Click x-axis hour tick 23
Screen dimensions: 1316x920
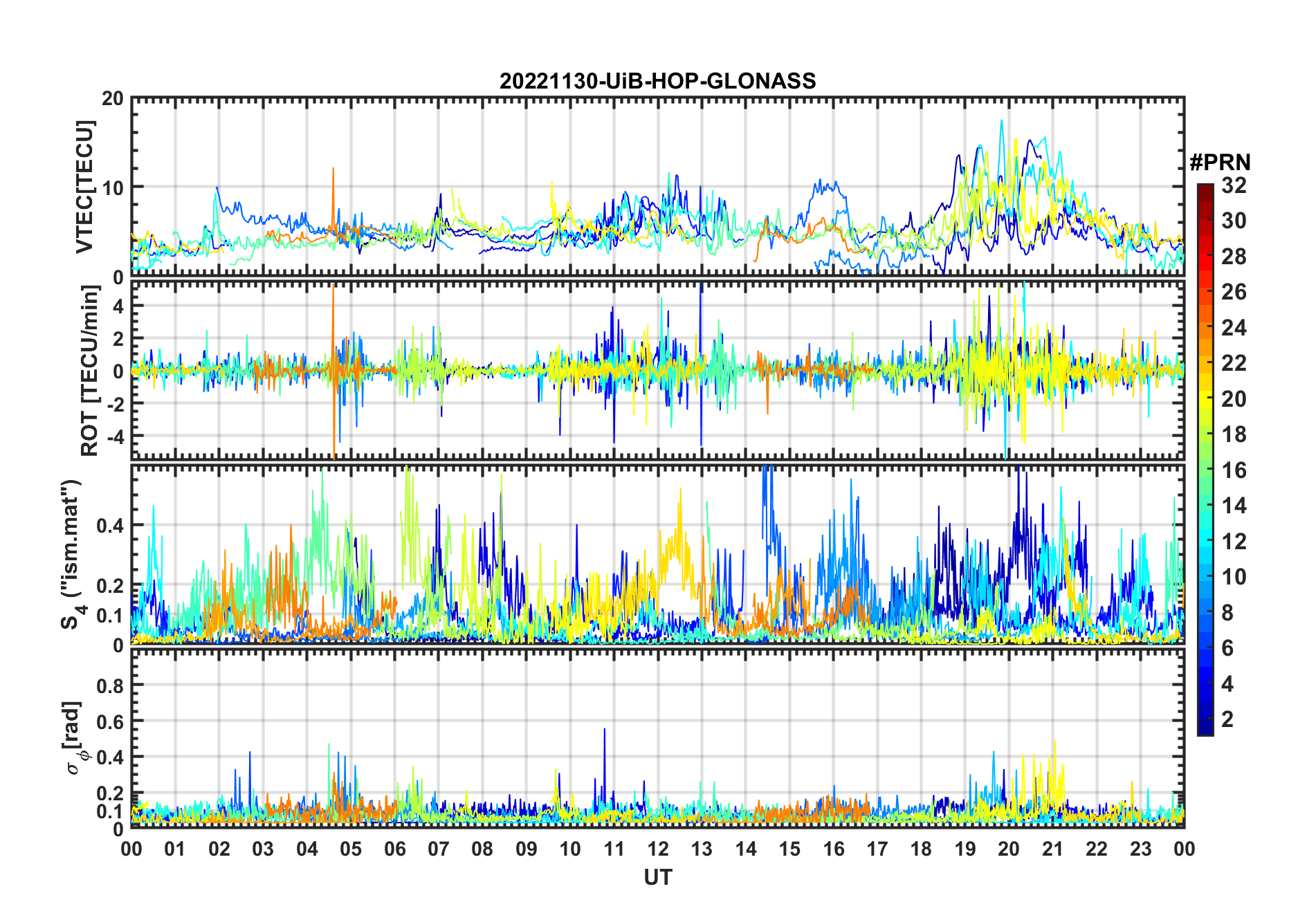pos(1141,849)
